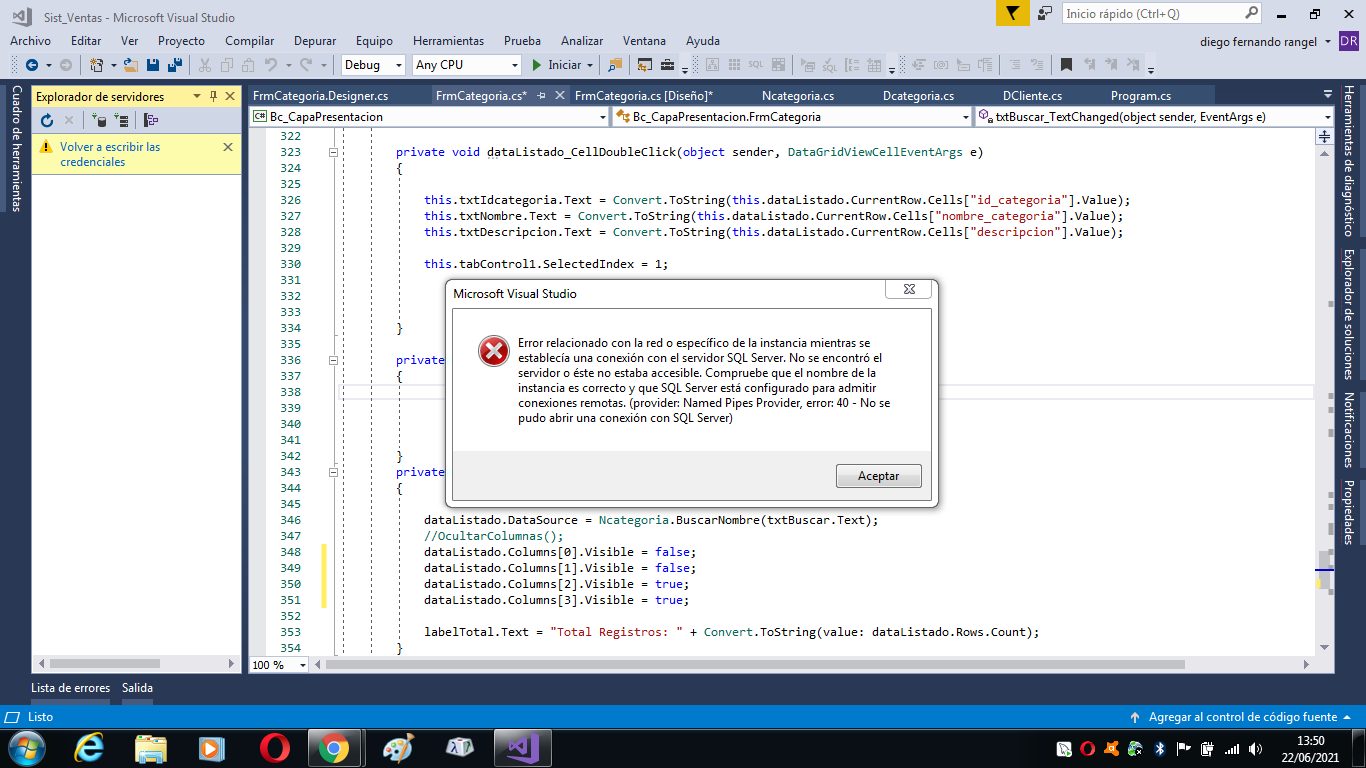This screenshot has width=1366, height=768.
Task: Open the Compilar menu
Action: (249, 41)
